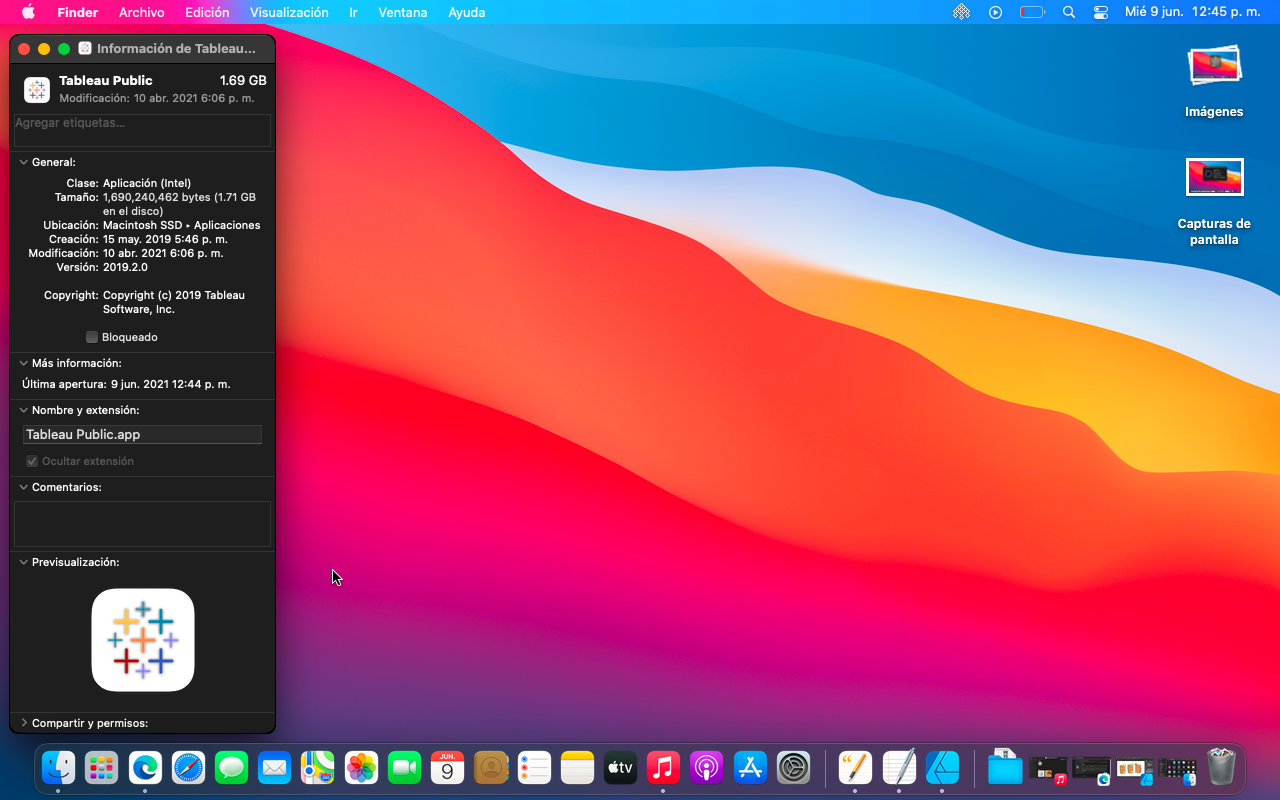
Task: Click the Tableau Public.app name field
Action: pyautogui.click(x=142, y=434)
